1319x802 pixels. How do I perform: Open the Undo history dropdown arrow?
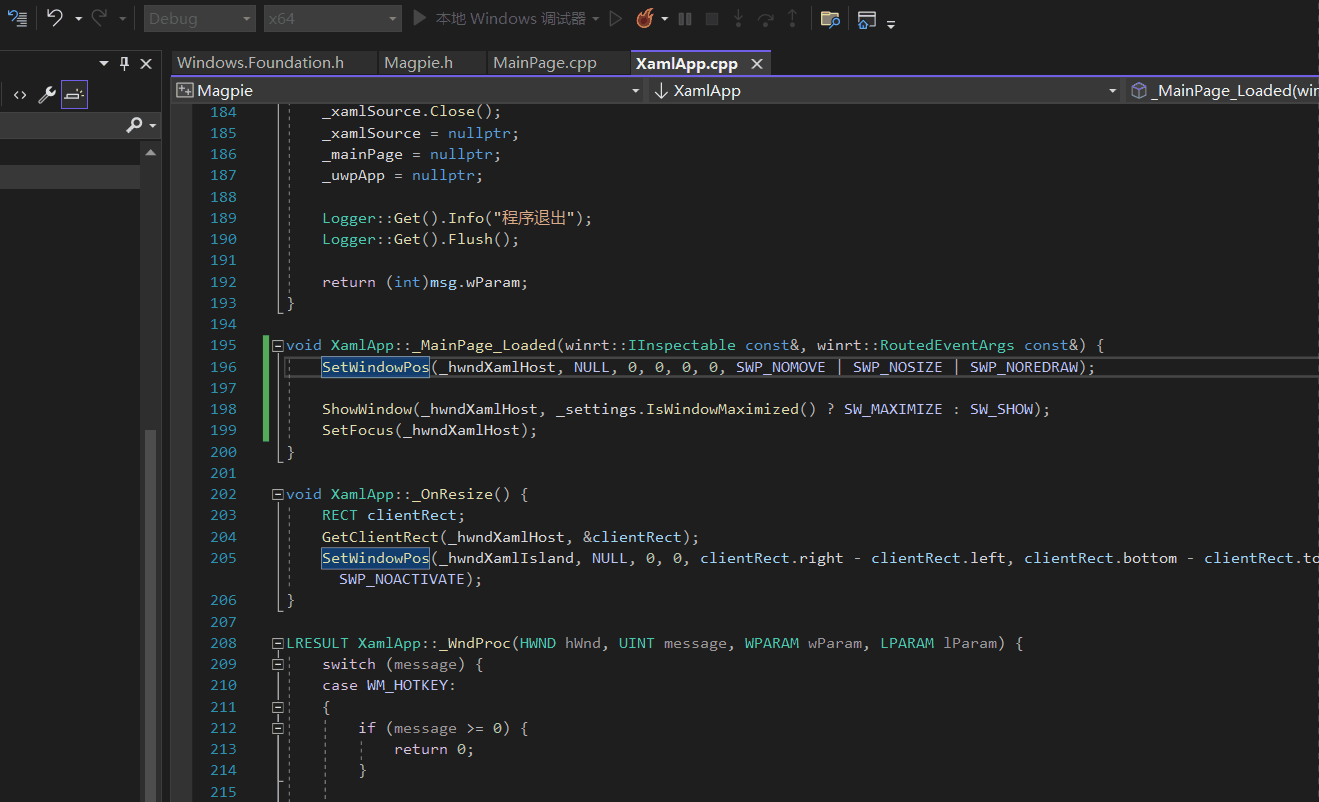coord(78,19)
